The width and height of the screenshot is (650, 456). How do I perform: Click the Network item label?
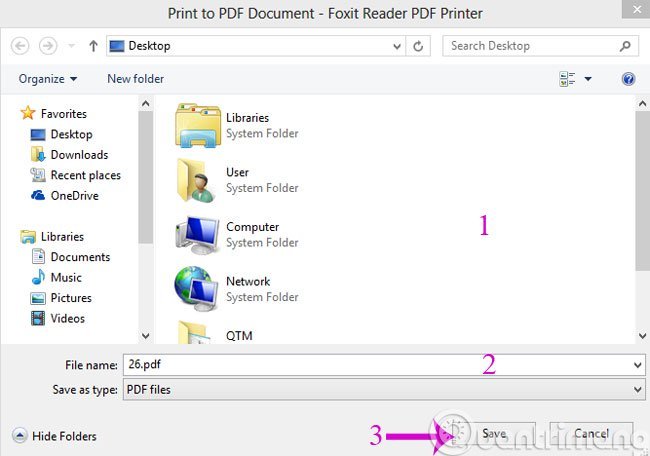tap(248, 281)
